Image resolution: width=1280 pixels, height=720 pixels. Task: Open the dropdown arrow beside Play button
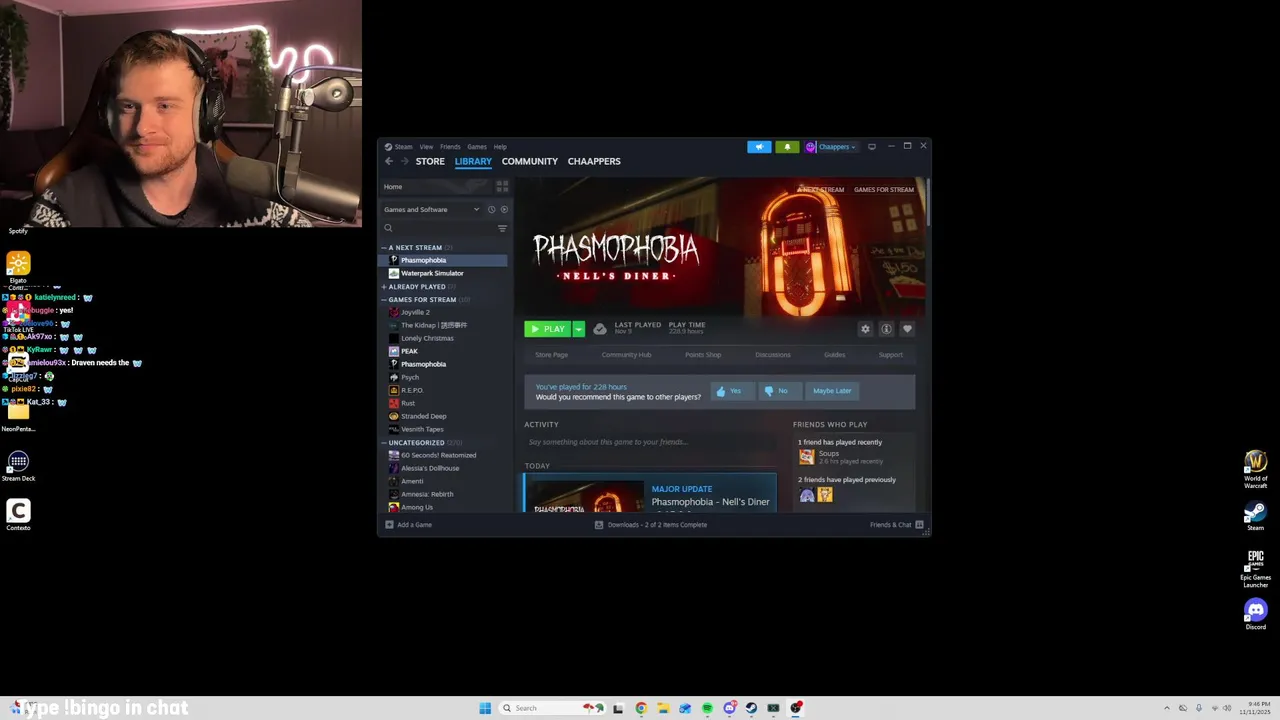pos(578,329)
